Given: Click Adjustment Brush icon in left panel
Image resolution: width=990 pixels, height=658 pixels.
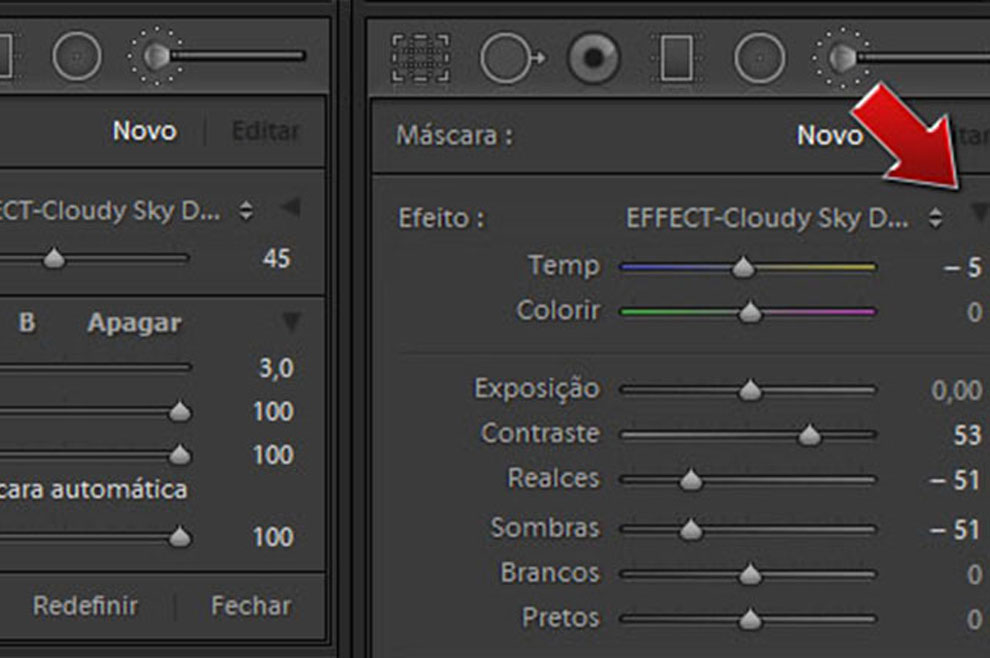Looking at the screenshot, I should [x=156, y=56].
